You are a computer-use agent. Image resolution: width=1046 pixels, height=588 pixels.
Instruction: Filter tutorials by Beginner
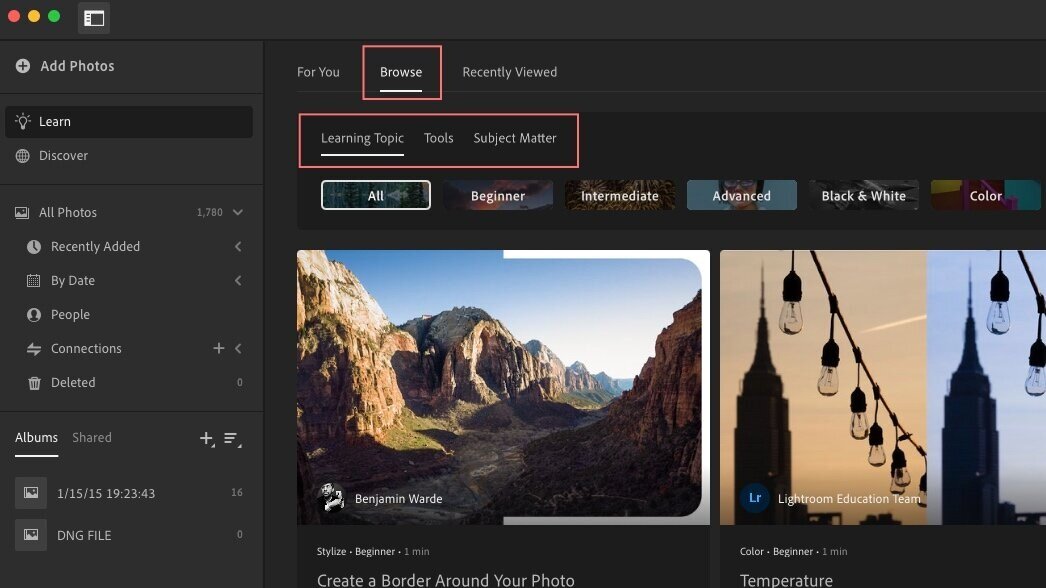pos(498,196)
